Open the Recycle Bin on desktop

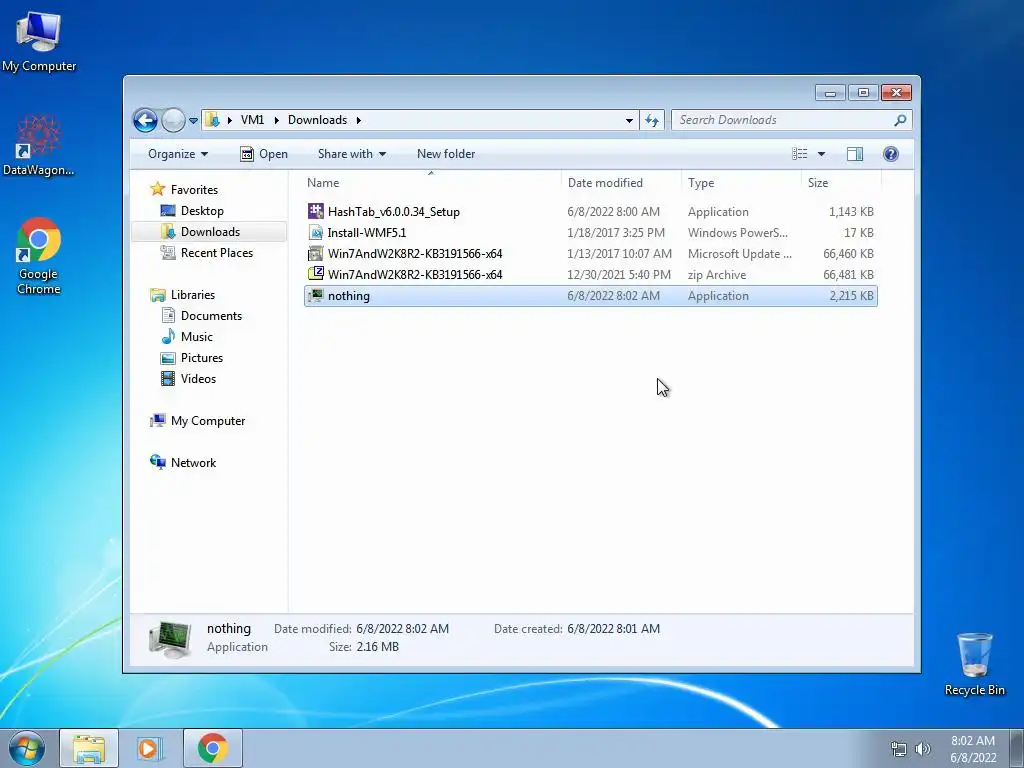[x=974, y=664]
